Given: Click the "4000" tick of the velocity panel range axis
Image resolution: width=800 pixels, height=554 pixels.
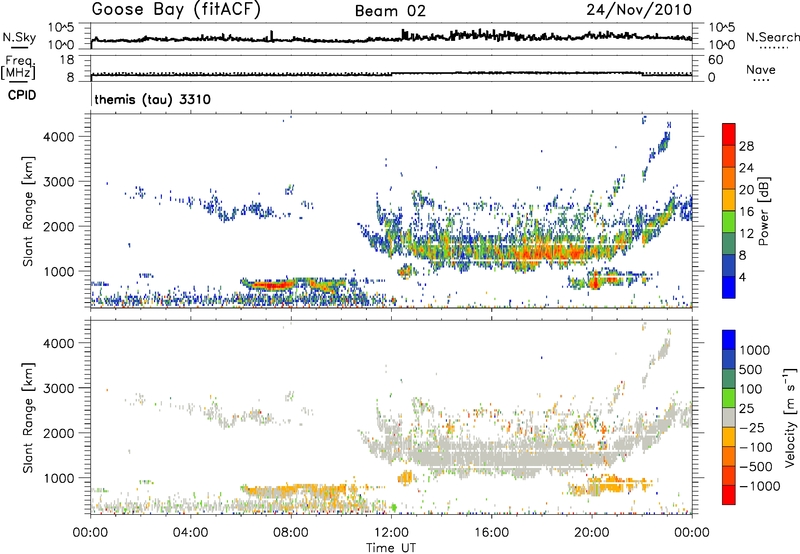Looking at the screenshot, I should click(58, 343).
